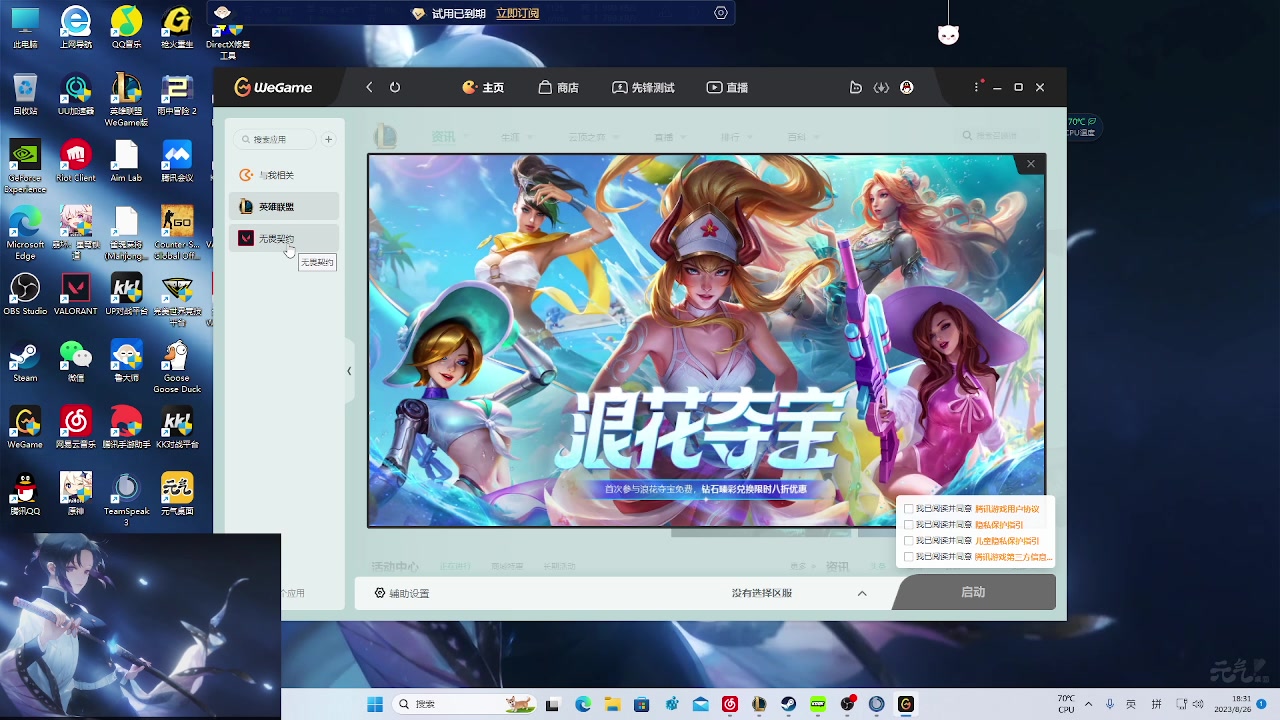Screen dimensions: 1280x720
Task: Expand the server region selector arrow
Action: [x=862, y=593]
